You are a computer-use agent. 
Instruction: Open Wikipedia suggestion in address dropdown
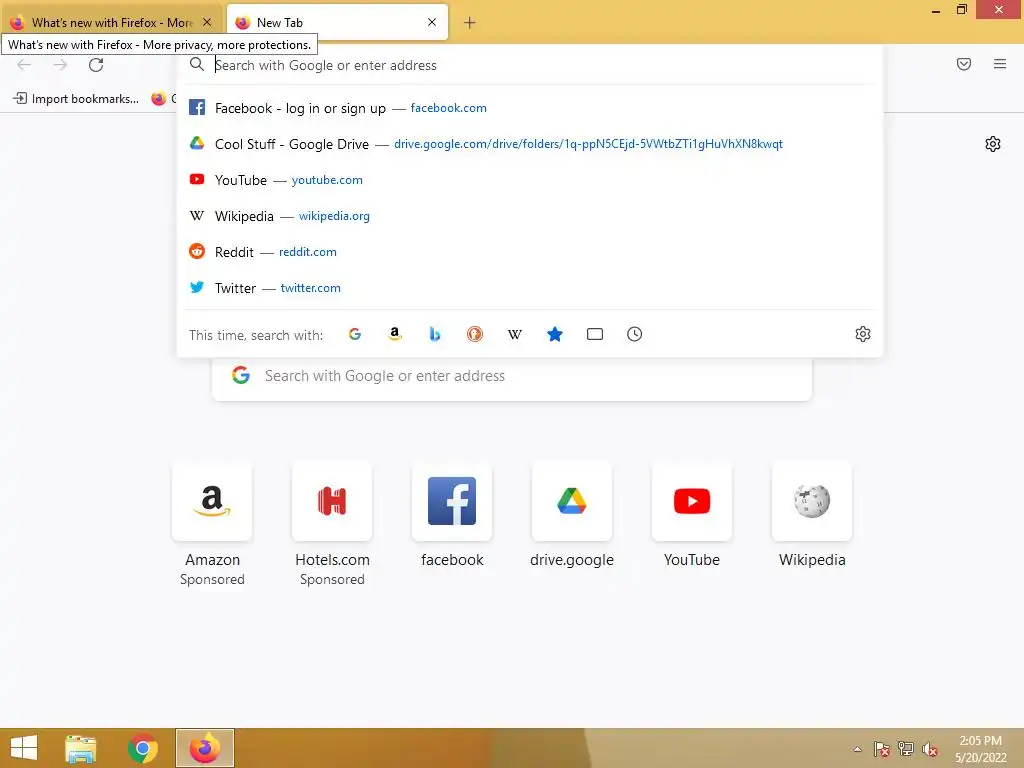point(530,216)
